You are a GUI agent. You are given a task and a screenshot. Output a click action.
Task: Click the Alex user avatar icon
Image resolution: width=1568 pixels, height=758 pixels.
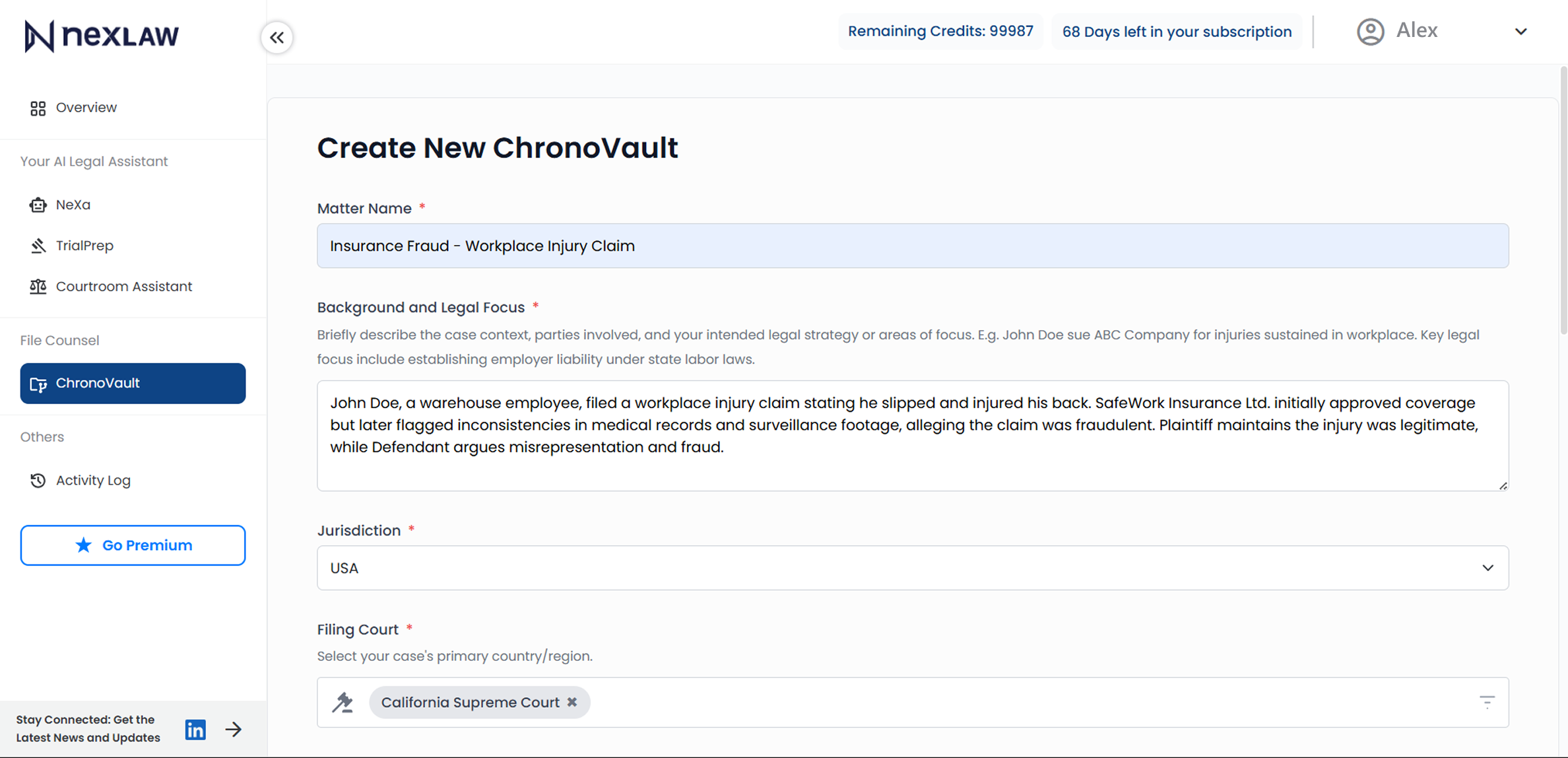point(1370,31)
